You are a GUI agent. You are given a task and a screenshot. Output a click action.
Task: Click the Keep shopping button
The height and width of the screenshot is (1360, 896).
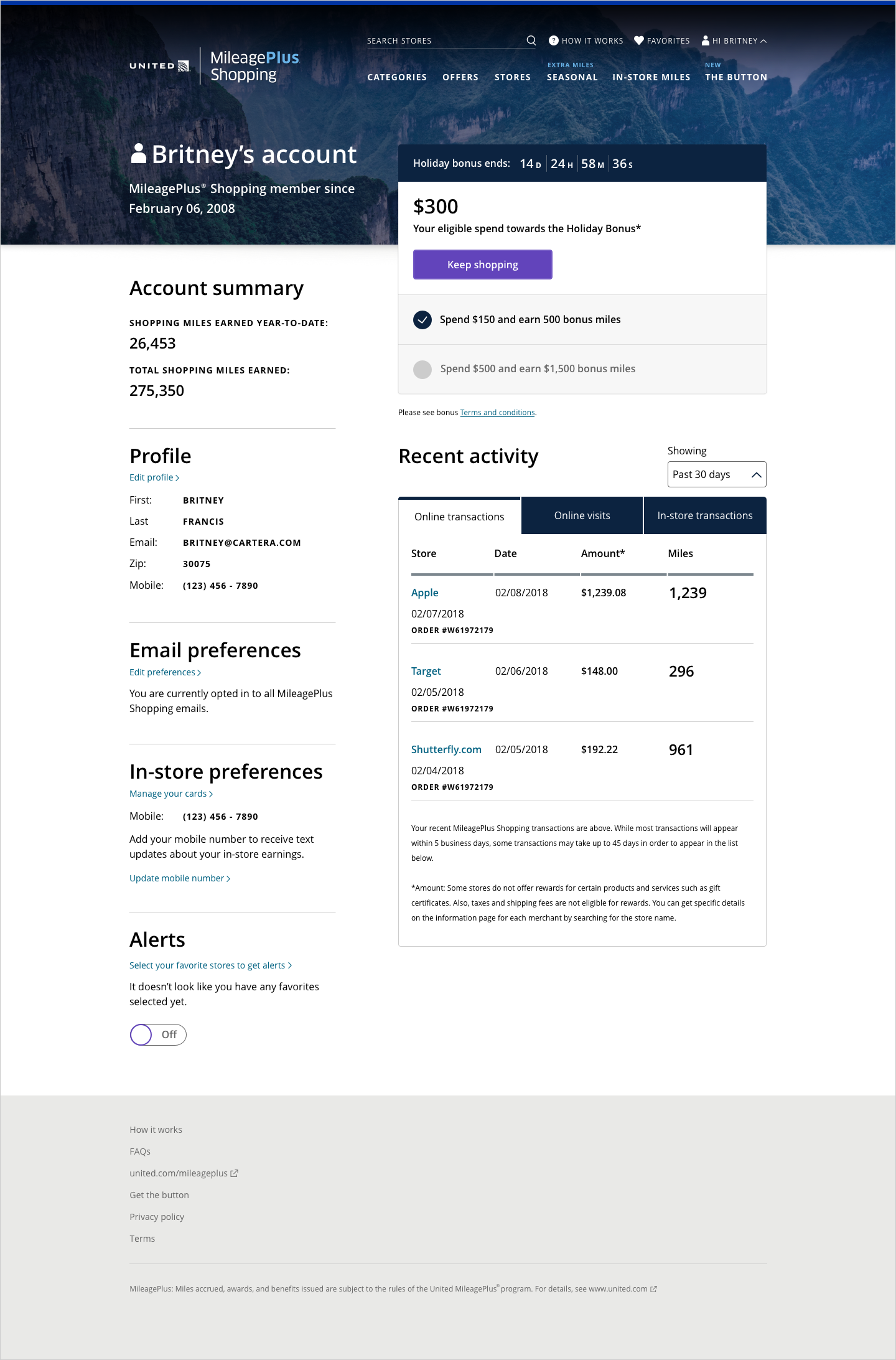[x=482, y=265]
